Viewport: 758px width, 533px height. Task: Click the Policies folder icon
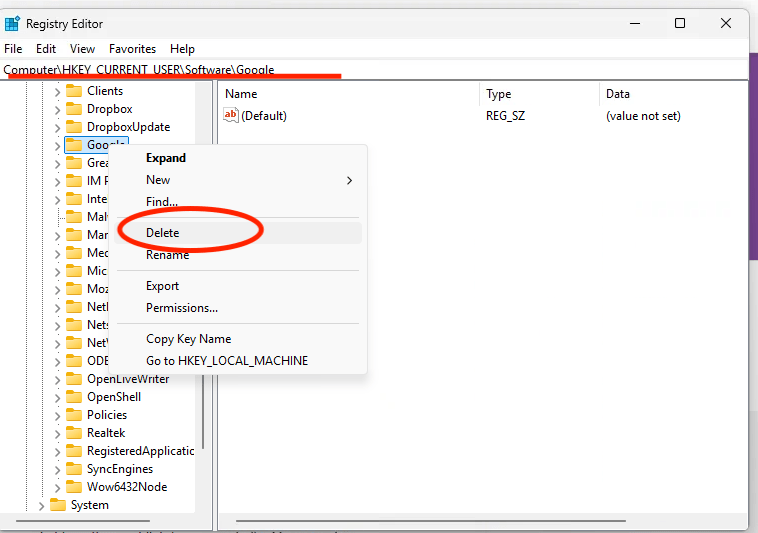[x=74, y=415]
